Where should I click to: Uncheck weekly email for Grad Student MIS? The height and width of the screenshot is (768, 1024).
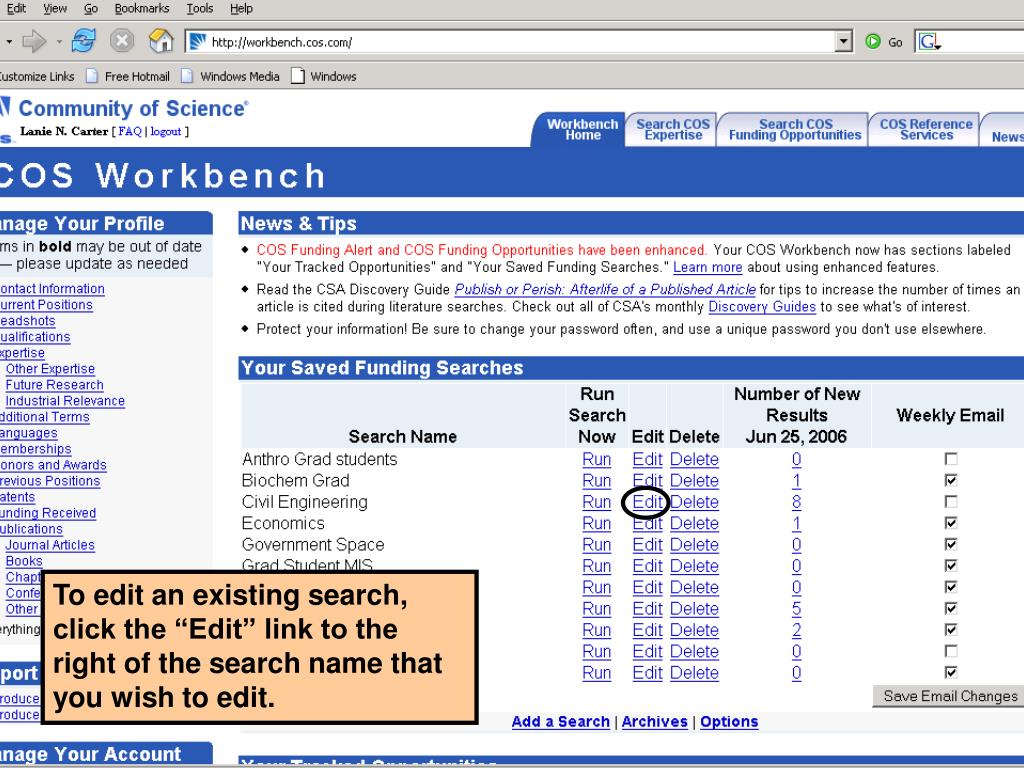951,566
